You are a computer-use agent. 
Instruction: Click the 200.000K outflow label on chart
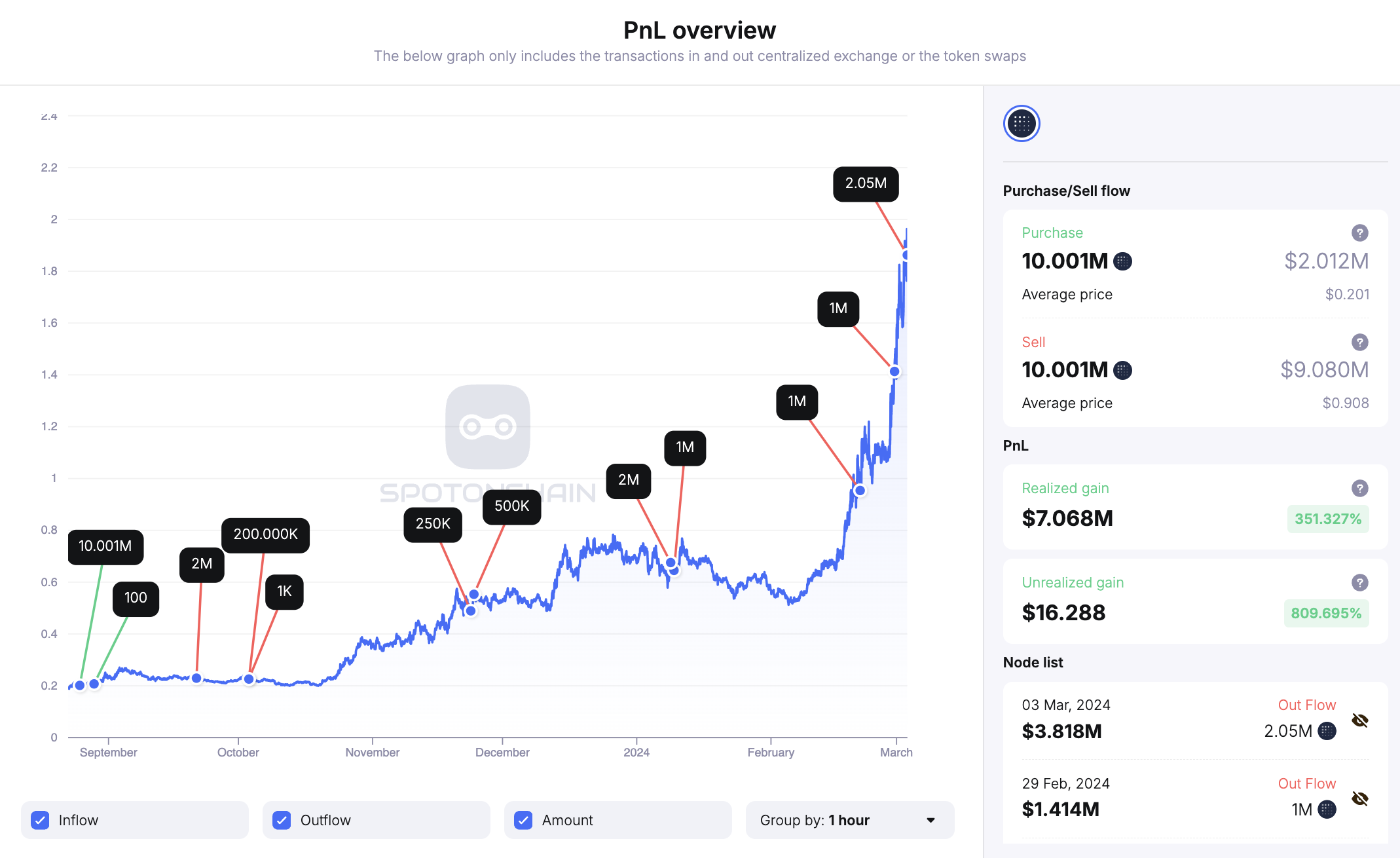tap(265, 534)
